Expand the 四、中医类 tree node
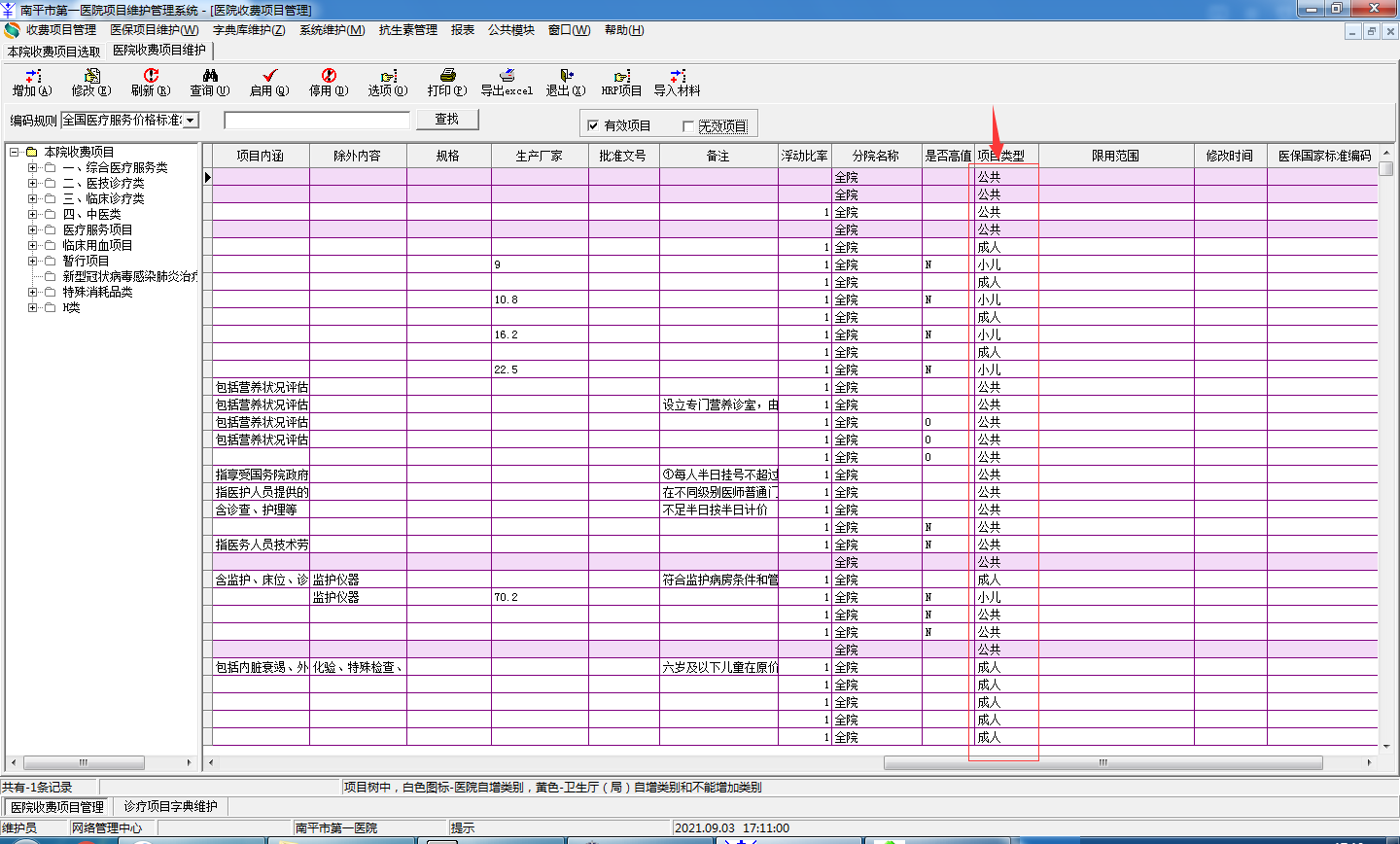The image size is (1400, 844). 32,214
